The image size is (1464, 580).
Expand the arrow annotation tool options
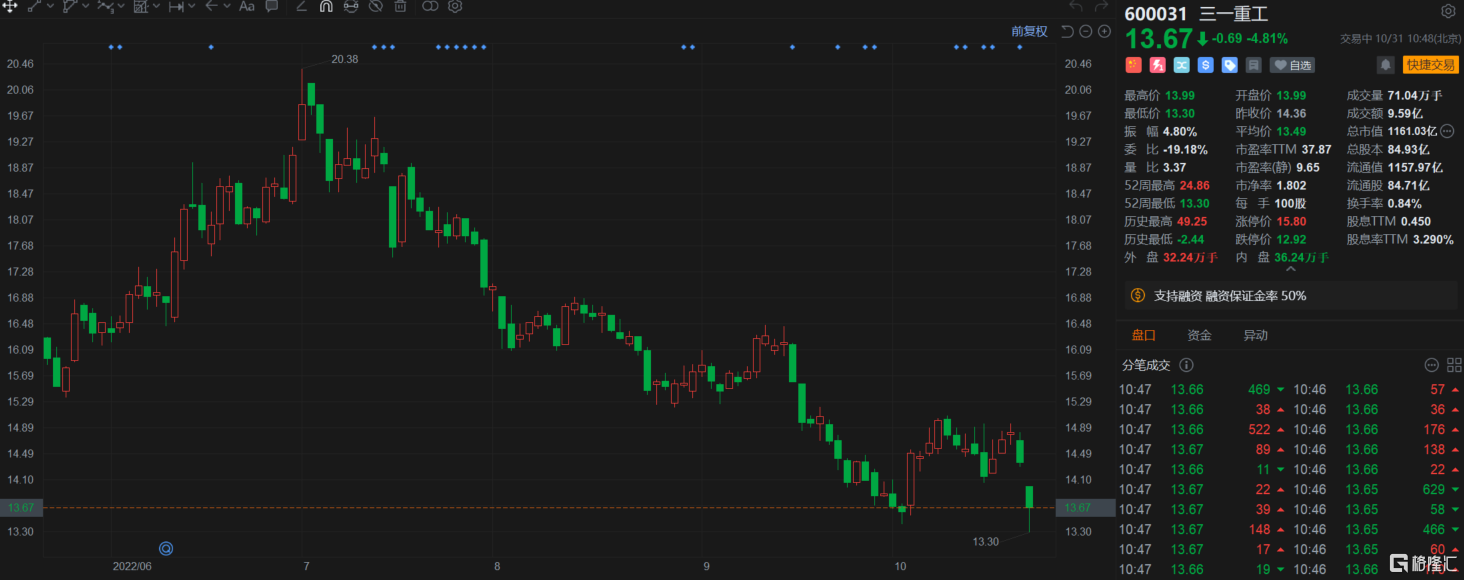pos(227,6)
